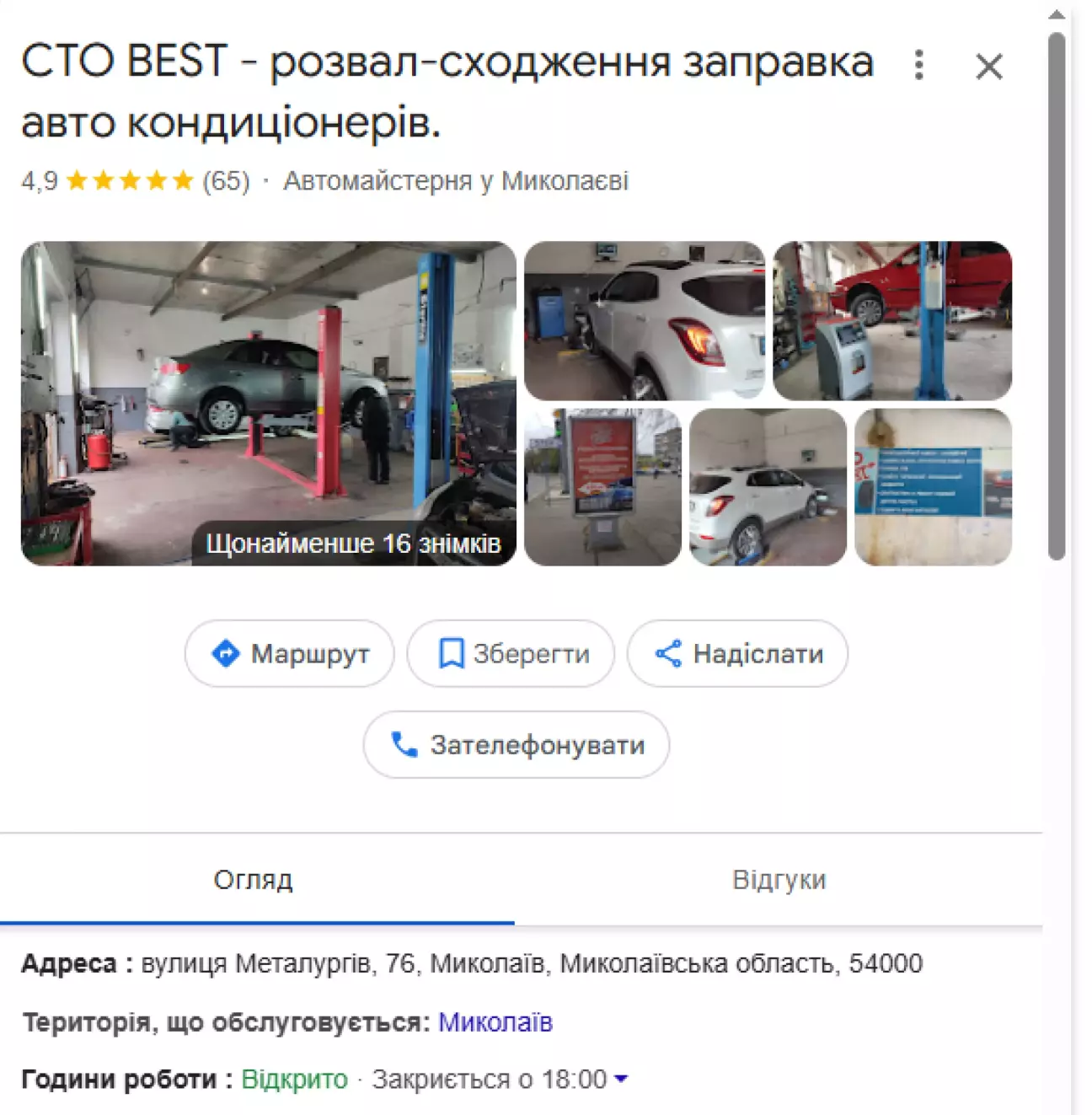Viewport: 1092px width, 1115px height.
Task: Switch to the Відгуки tab
Action: tap(779, 880)
